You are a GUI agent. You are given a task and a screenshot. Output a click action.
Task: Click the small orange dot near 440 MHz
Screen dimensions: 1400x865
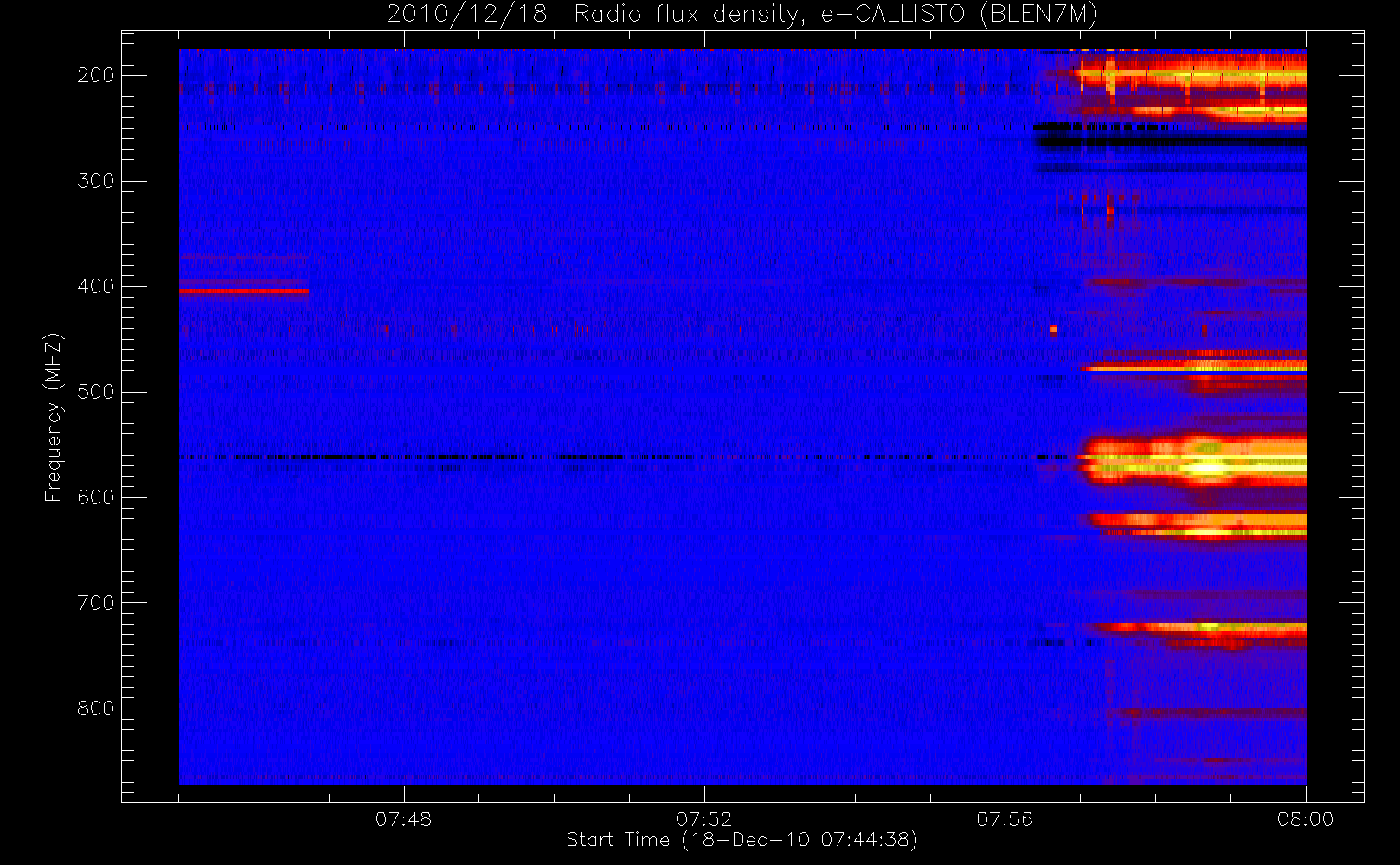(x=1053, y=330)
